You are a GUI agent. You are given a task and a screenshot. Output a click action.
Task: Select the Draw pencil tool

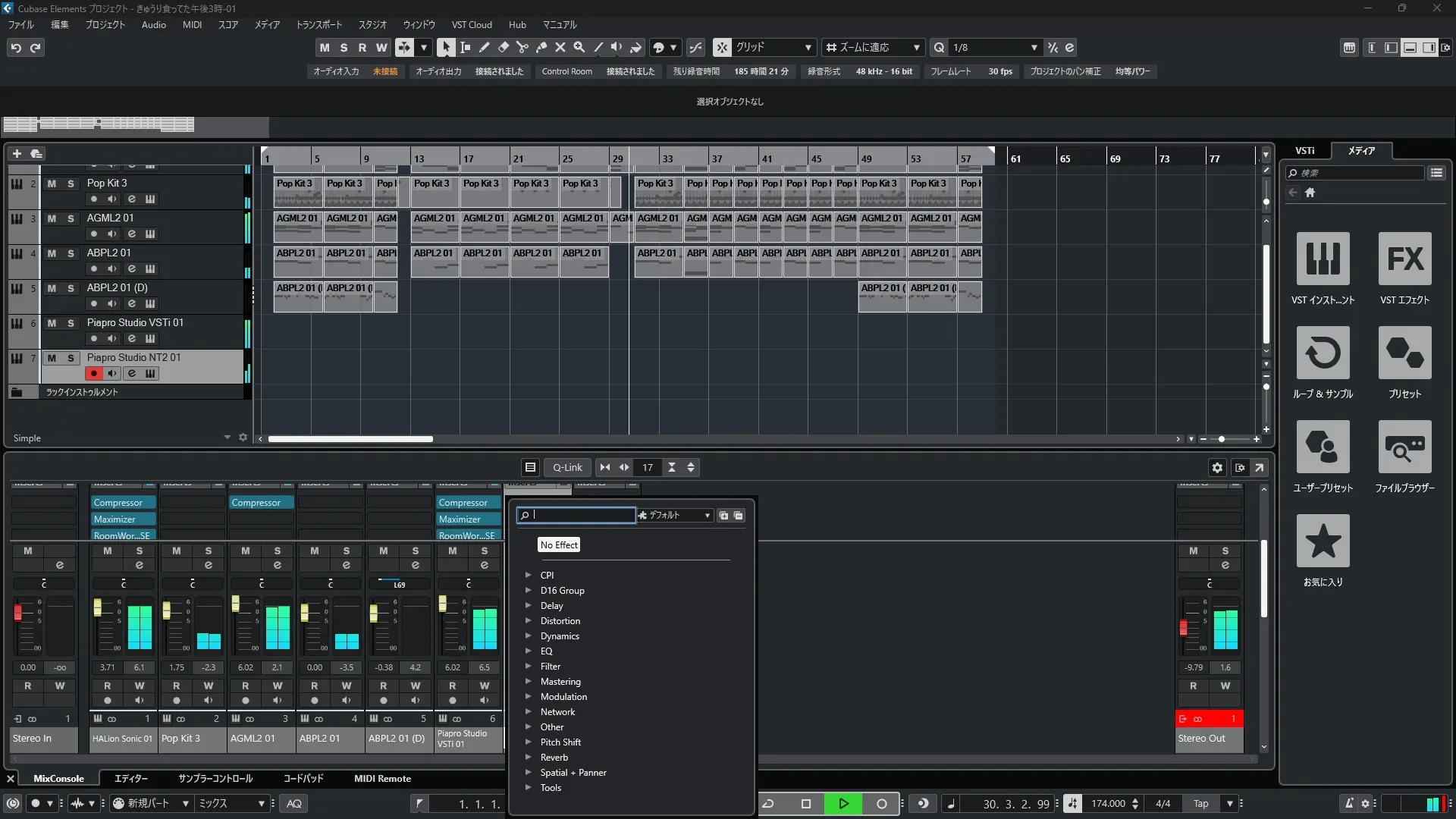484,47
